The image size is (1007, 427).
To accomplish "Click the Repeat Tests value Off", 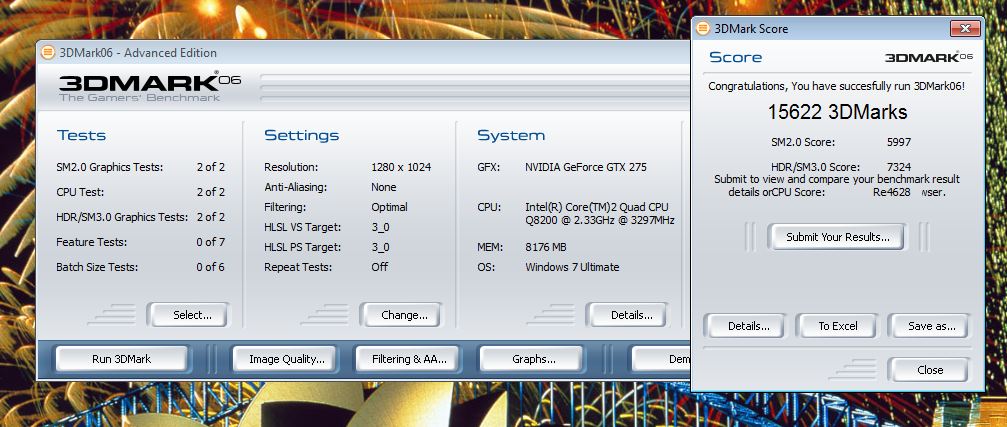I will 380,266.
